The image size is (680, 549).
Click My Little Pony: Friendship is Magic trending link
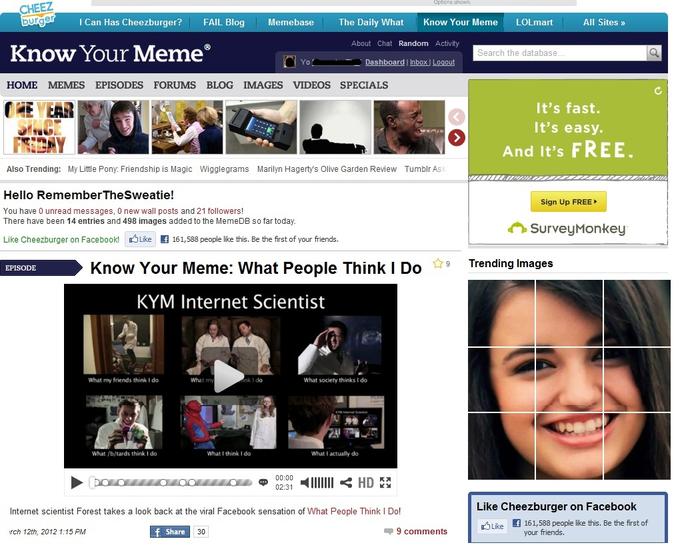[130, 169]
